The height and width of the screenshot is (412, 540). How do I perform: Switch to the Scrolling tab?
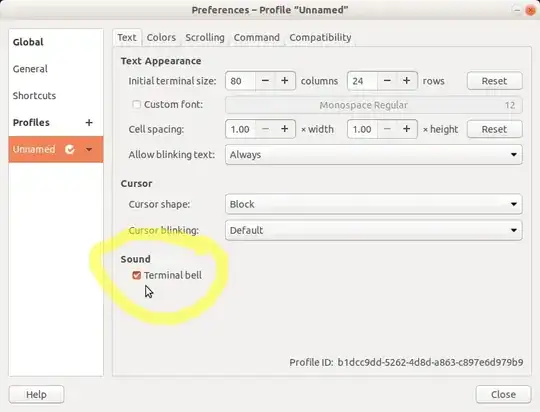click(205, 37)
